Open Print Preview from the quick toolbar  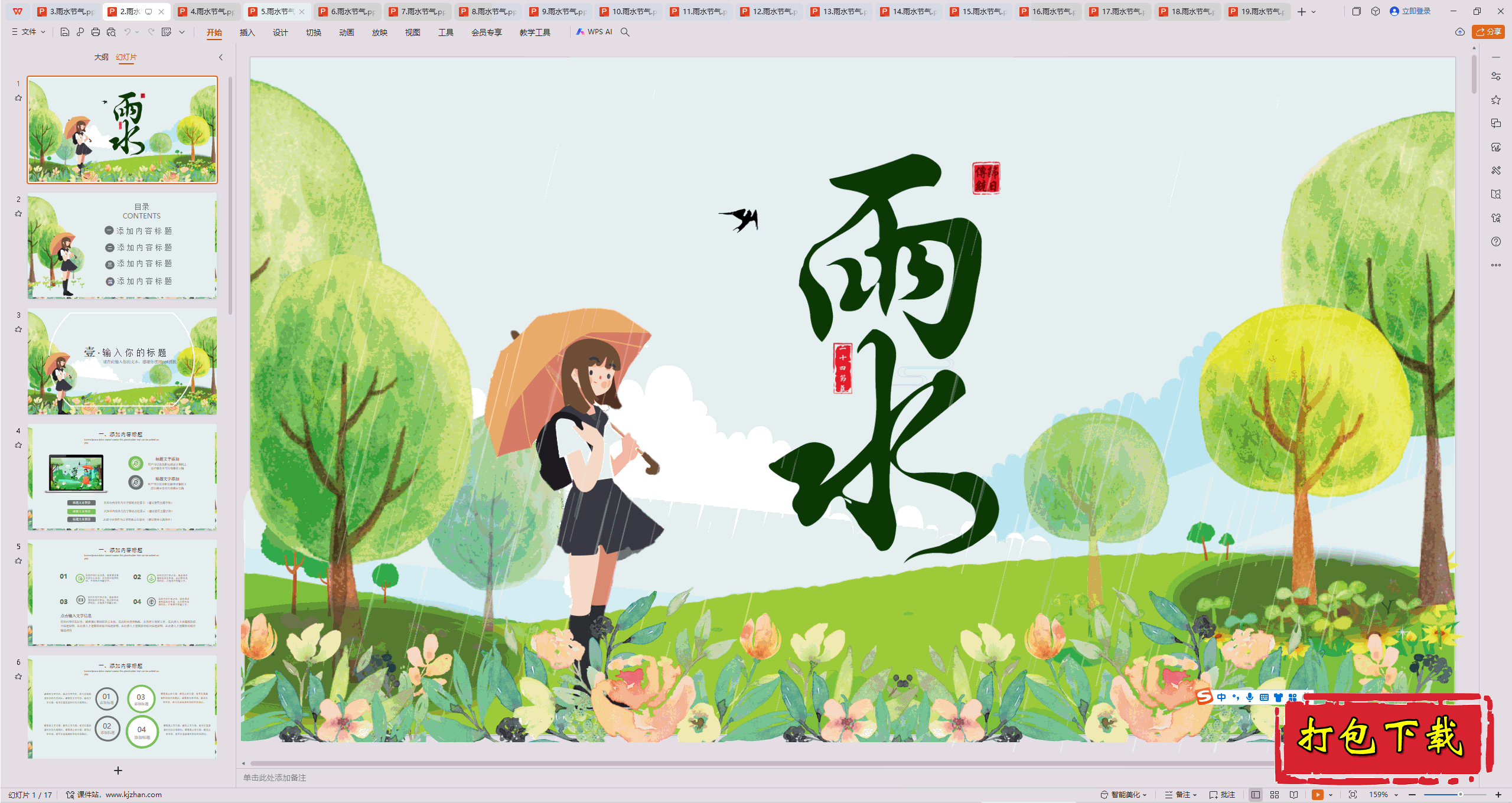coord(111,32)
